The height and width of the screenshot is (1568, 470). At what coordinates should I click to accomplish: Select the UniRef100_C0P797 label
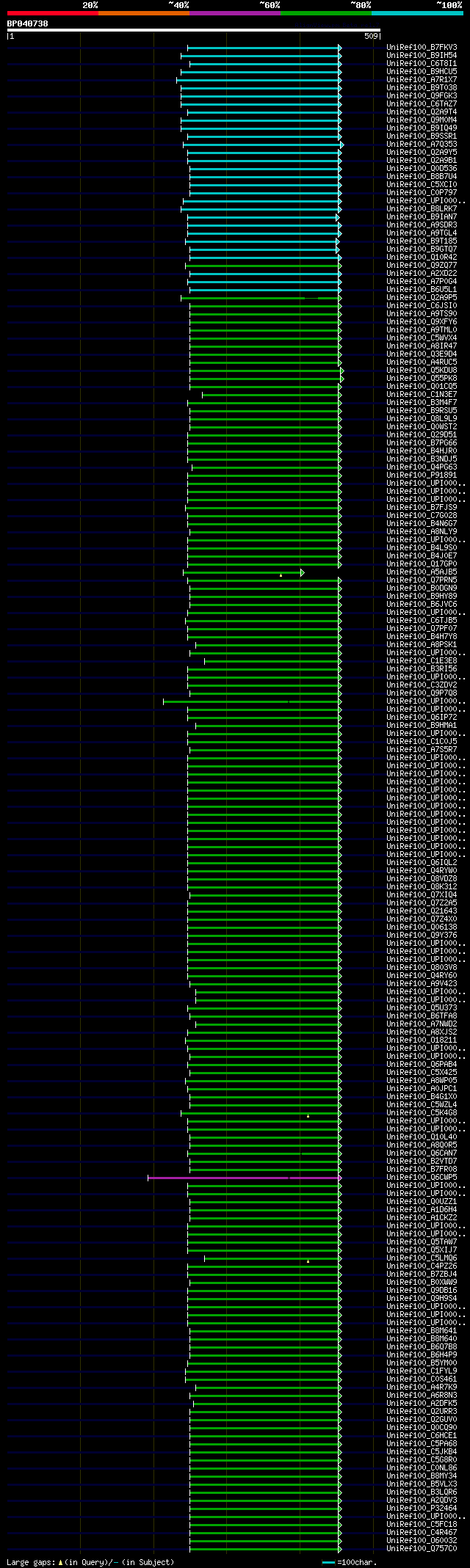pos(422,193)
